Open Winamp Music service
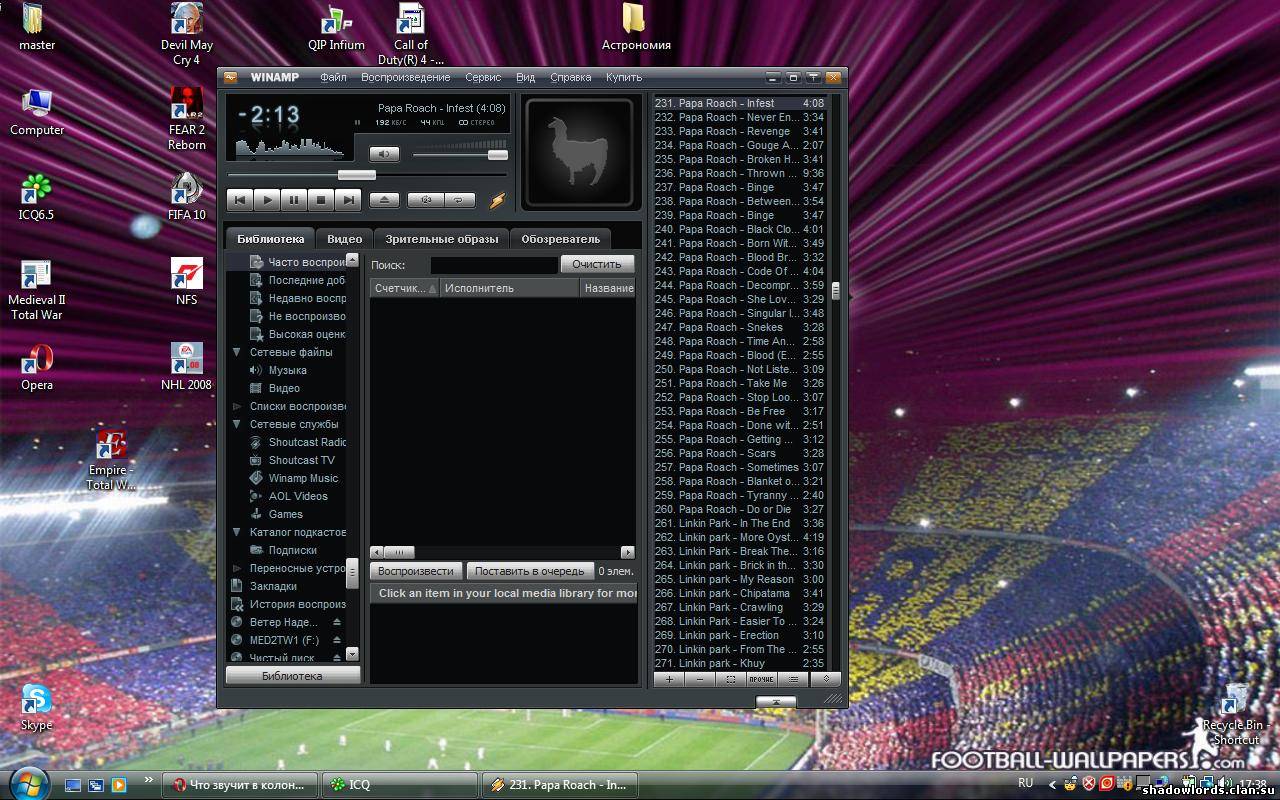 click(294, 478)
